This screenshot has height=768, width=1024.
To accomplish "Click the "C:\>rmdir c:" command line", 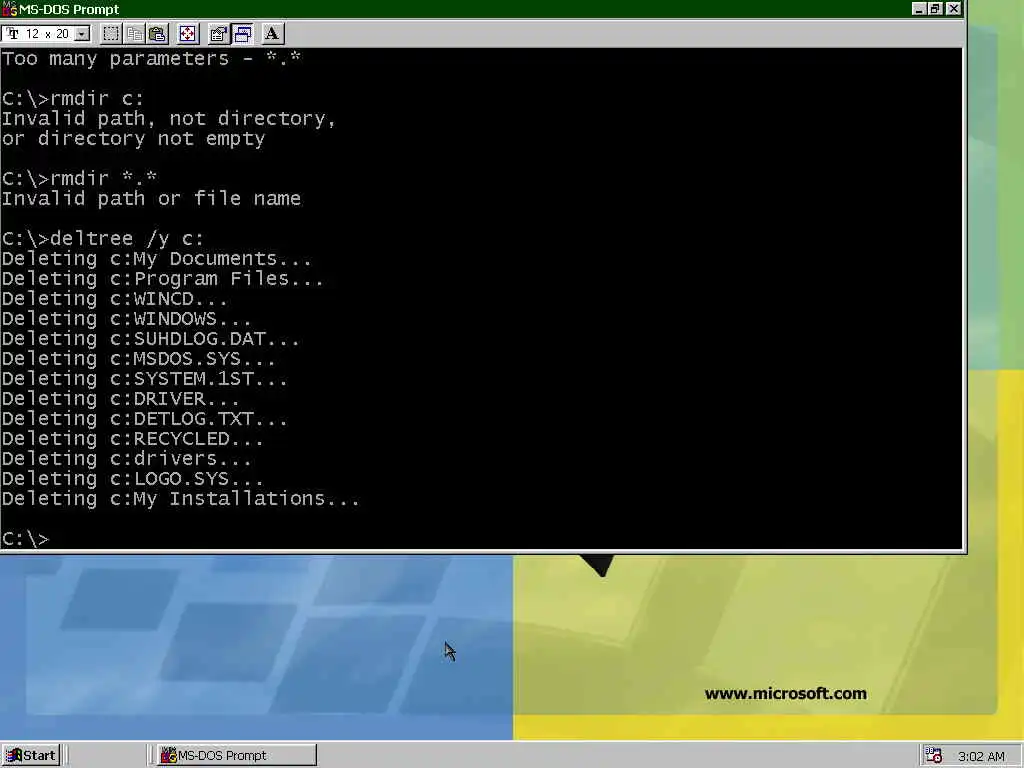I will coord(72,99).
